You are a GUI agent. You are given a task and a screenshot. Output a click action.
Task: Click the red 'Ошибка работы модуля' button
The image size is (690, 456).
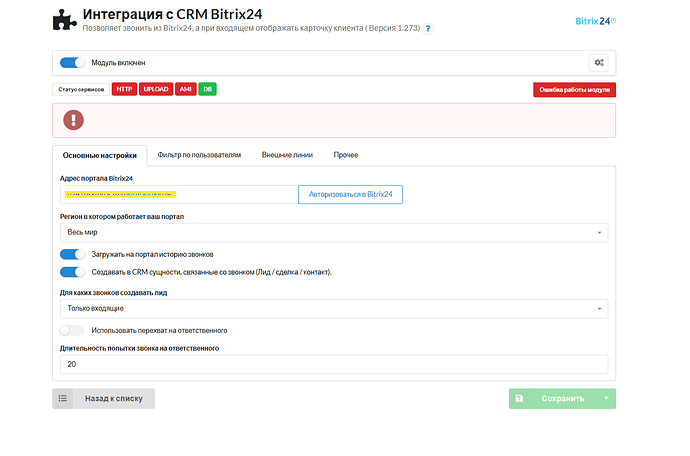tap(574, 90)
